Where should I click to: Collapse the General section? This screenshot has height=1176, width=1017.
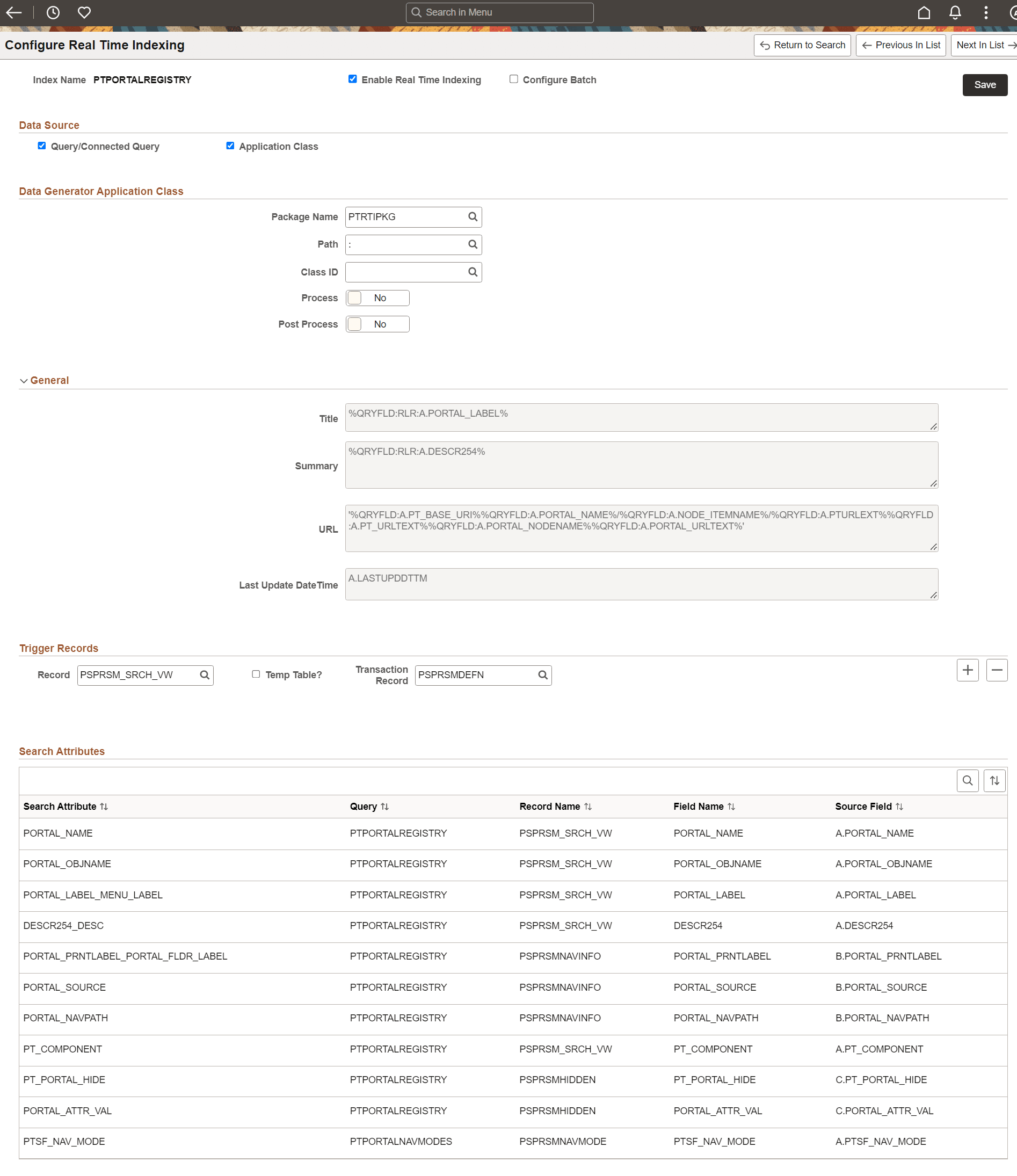23,380
